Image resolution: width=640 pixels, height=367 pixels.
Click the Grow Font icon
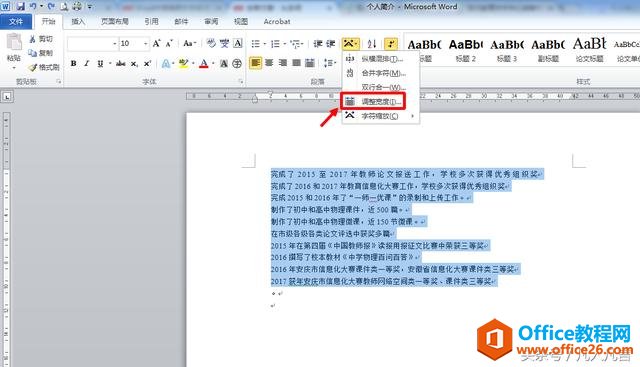(x=156, y=43)
